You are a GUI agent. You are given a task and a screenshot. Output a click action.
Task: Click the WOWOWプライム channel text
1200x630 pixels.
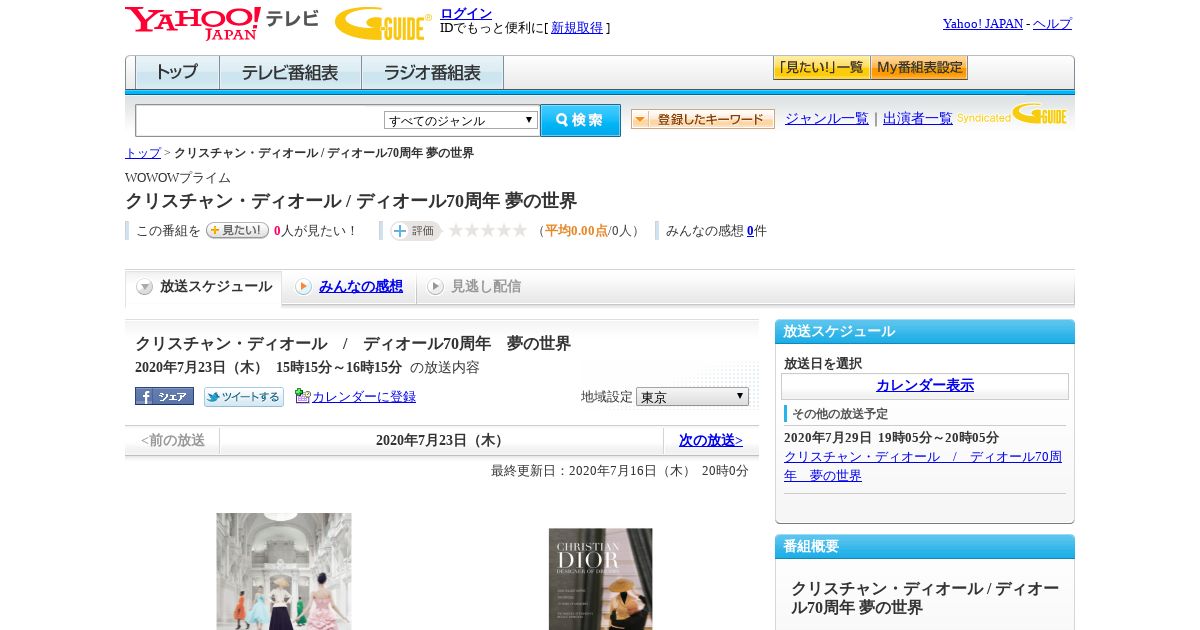[x=178, y=178]
